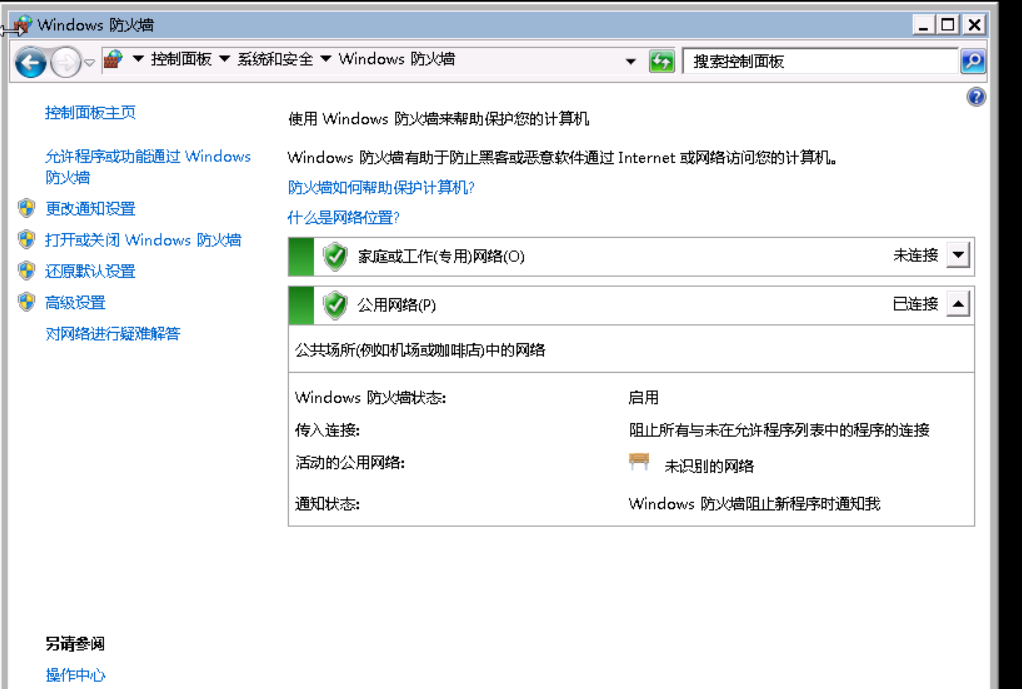Screen dimensions: 1022x689
Task: Open 高级设置 link
Action: coord(76,302)
